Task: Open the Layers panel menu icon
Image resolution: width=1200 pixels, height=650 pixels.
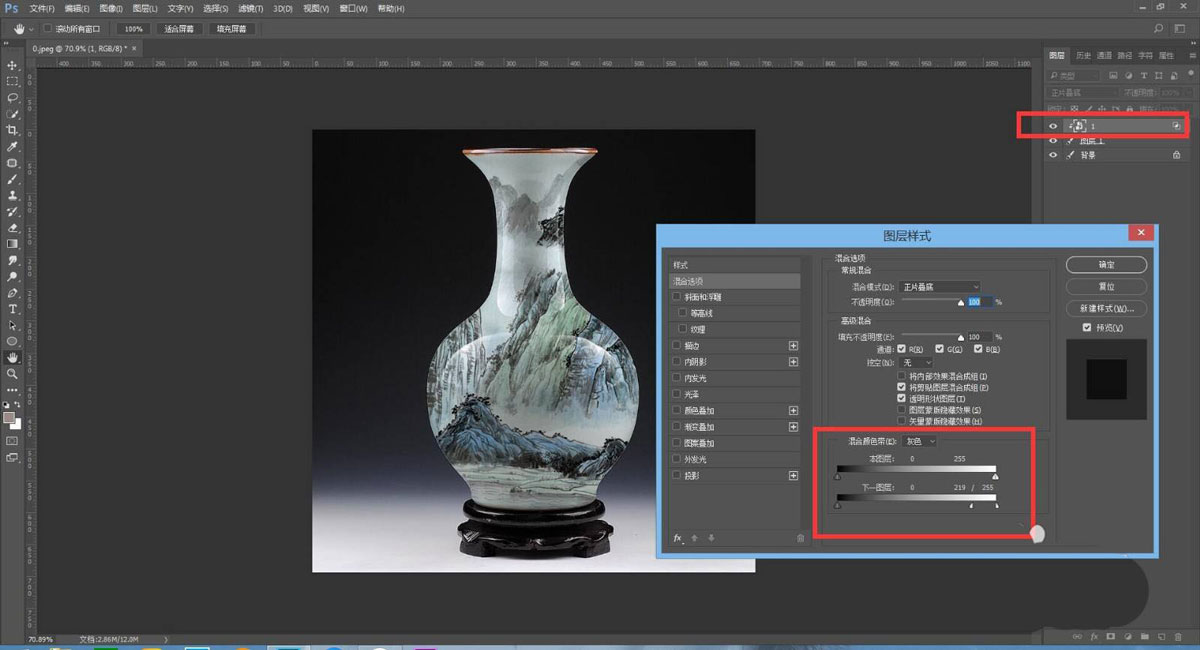Action: tap(1191, 56)
